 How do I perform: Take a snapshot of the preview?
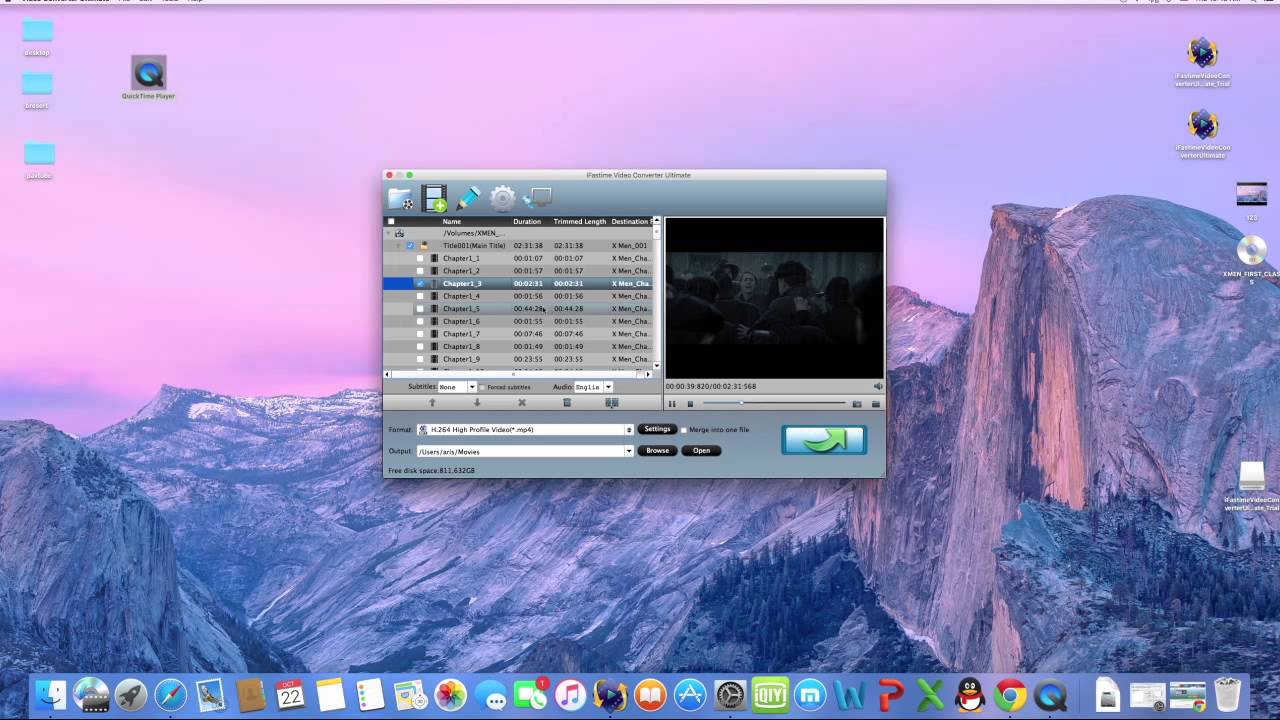click(x=857, y=404)
